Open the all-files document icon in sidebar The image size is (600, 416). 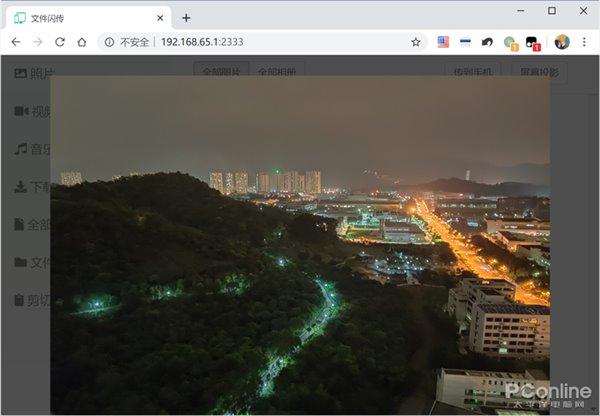19,224
